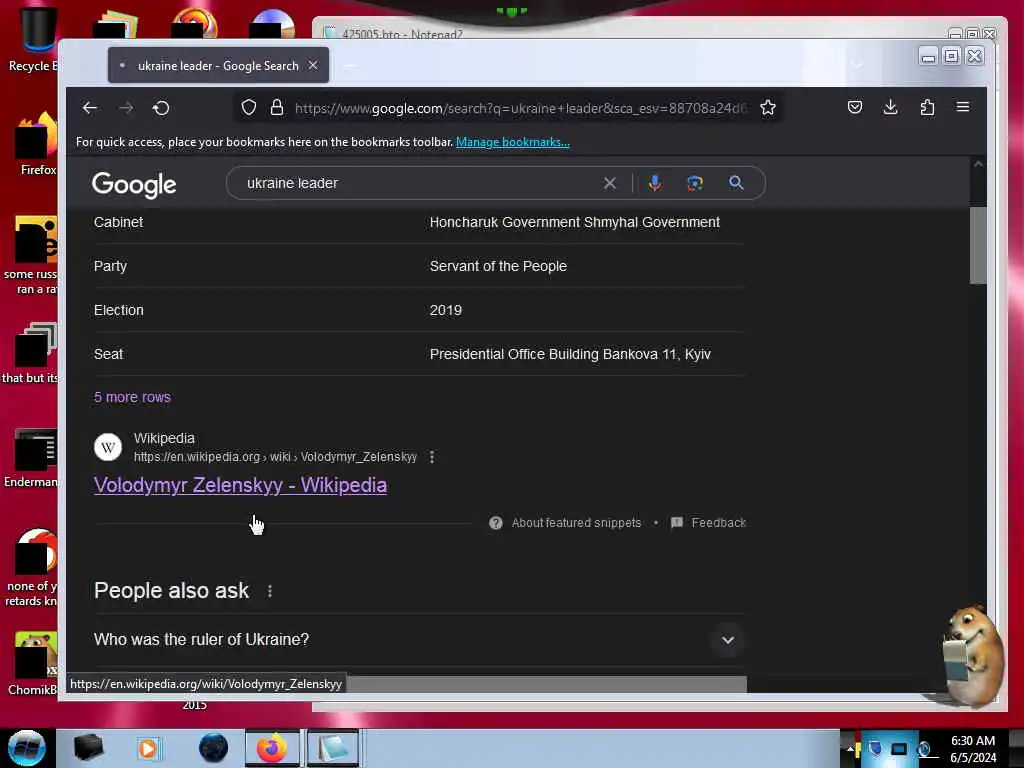This screenshot has width=1024, height=768.
Task: Click the padlock site info icon
Action: point(277,108)
